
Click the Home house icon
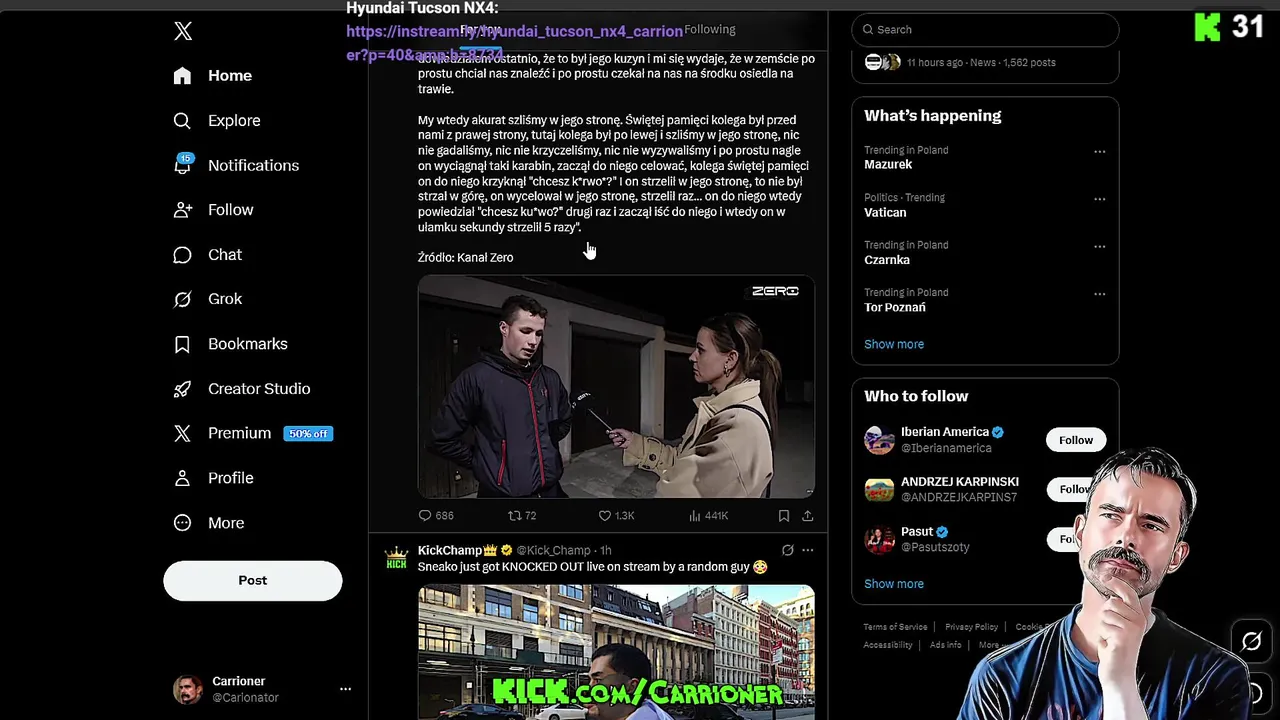coord(182,76)
